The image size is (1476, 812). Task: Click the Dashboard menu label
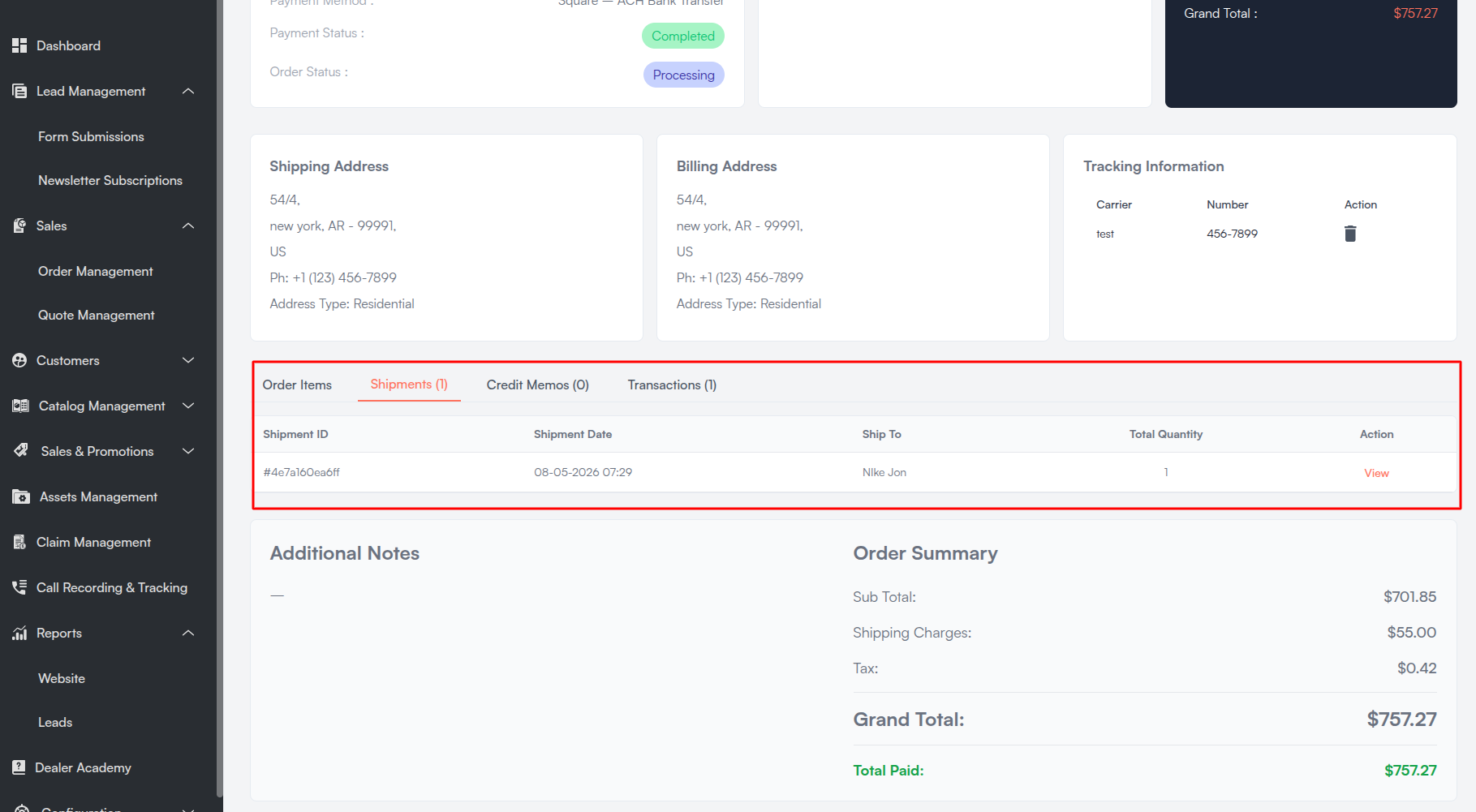coord(68,45)
